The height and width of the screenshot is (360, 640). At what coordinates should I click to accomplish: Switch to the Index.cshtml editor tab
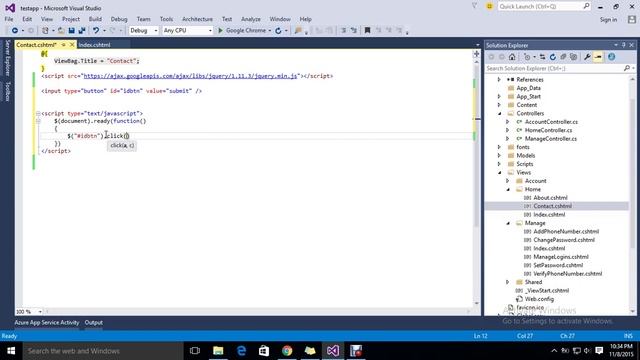[94, 45]
